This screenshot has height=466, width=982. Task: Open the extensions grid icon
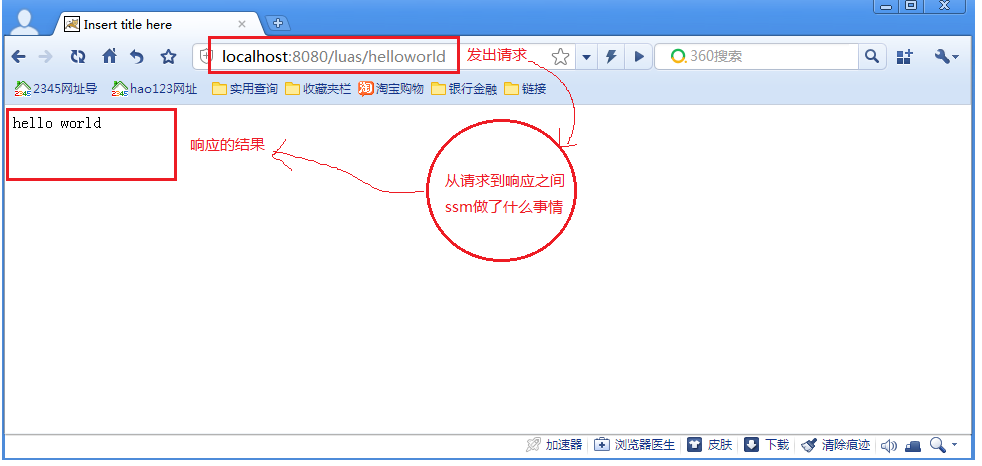tap(904, 57)
